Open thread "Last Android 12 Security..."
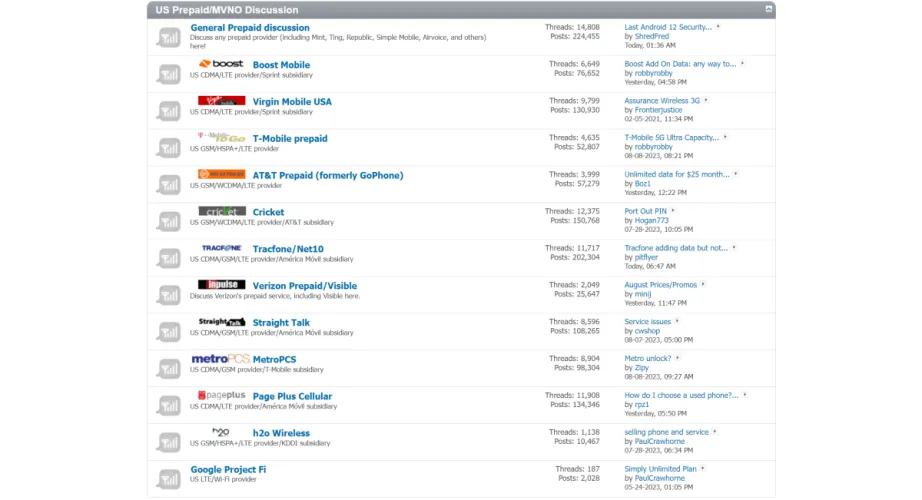This screenshot has width=922, height=500. tap(667, 27)
